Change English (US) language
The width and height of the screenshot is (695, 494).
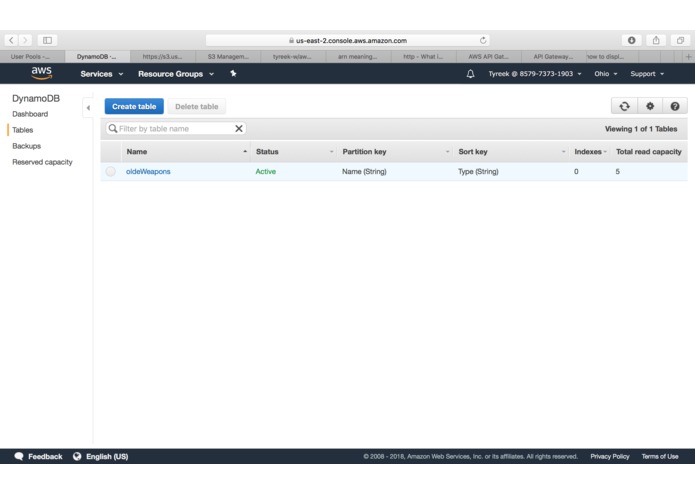tap(107, 456)
